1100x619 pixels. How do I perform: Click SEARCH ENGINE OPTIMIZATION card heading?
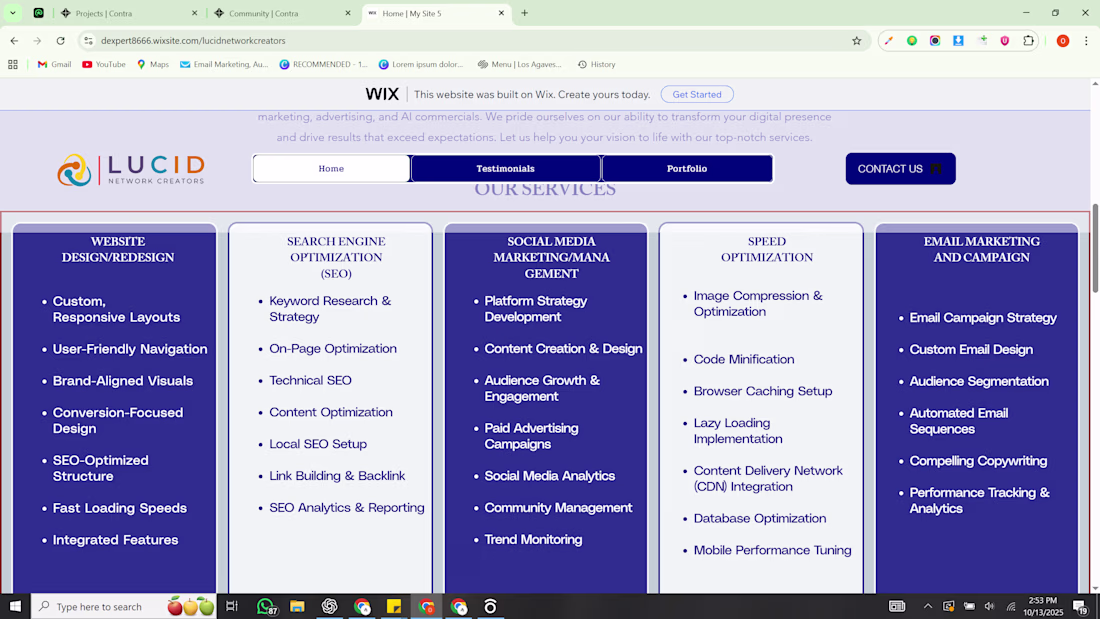point(336,257)
